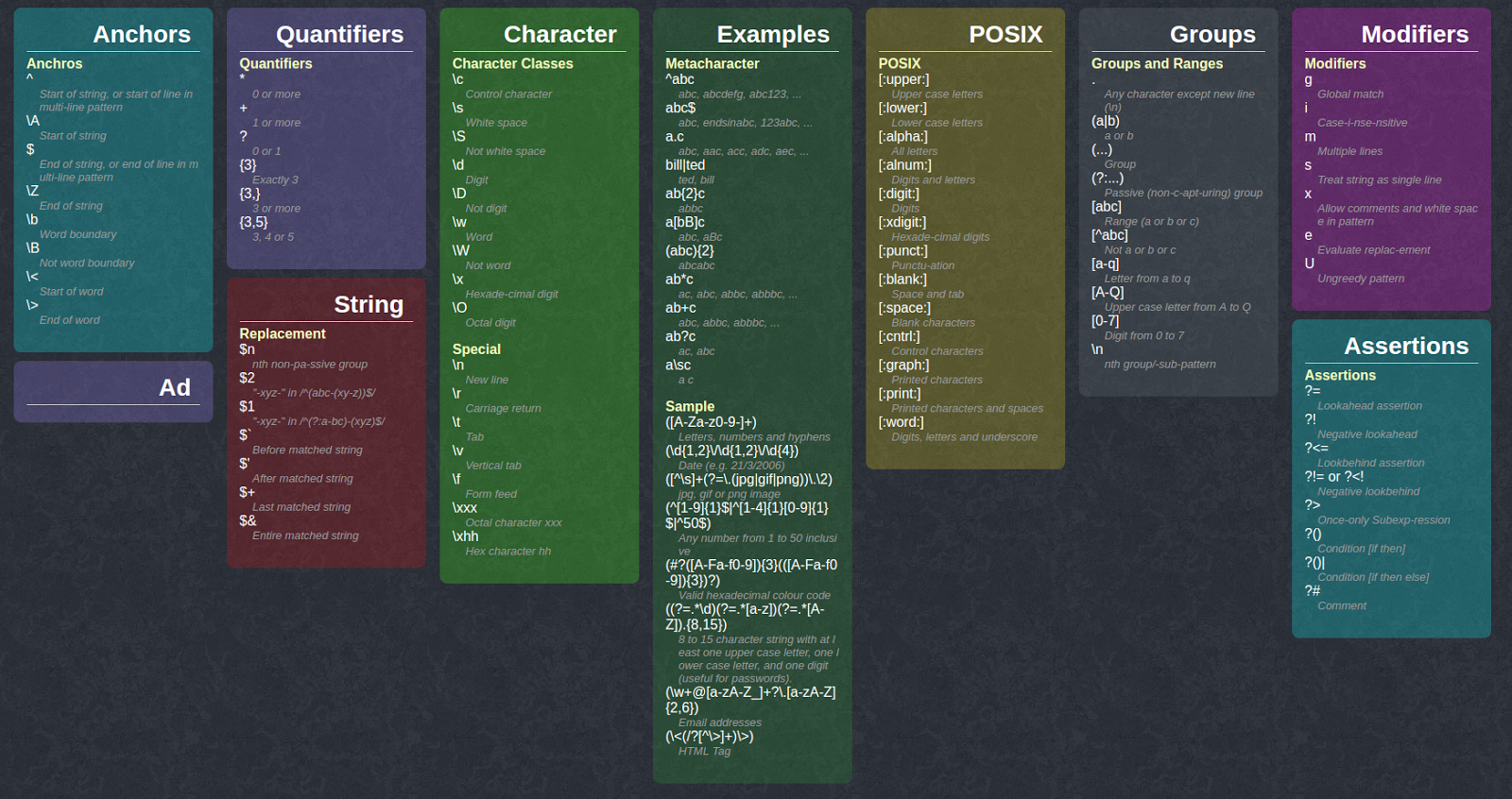Click the 'HTML Tag' sample description
Viewport: 1512px width, 799px height.
click(x=704, y=752)
